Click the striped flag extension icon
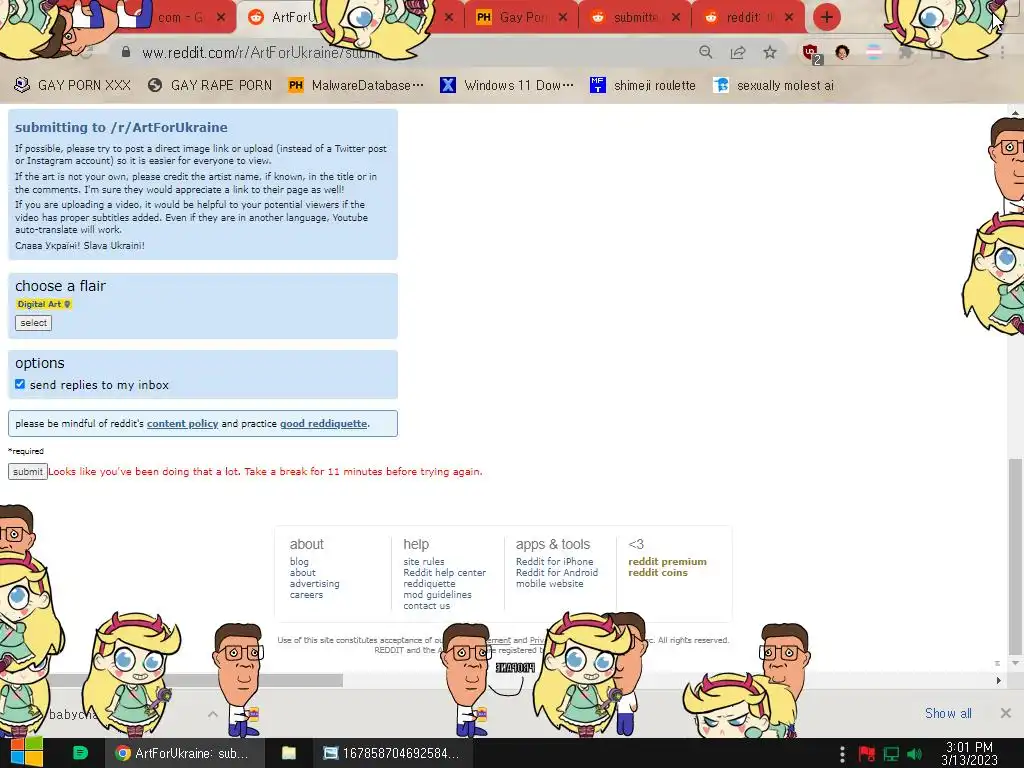 [x=874, y=52]
